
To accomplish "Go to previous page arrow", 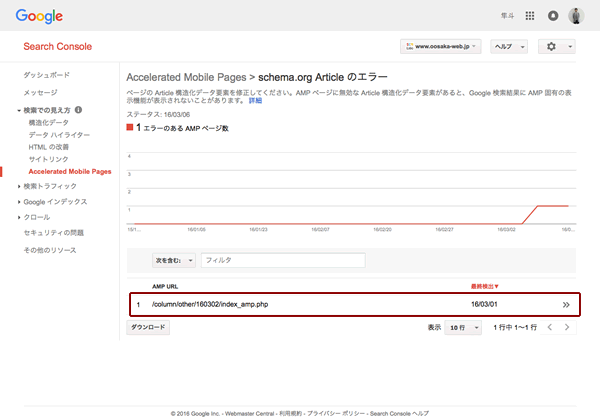I will [x=550, y=327].
